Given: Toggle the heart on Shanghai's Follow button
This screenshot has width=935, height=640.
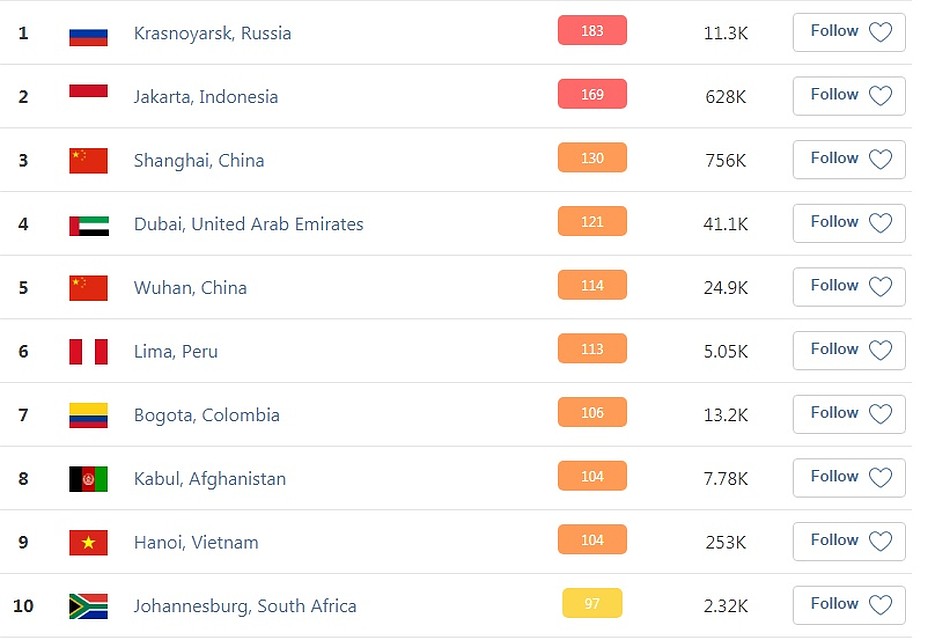Looking at the screenshot, I should (880, 159).
